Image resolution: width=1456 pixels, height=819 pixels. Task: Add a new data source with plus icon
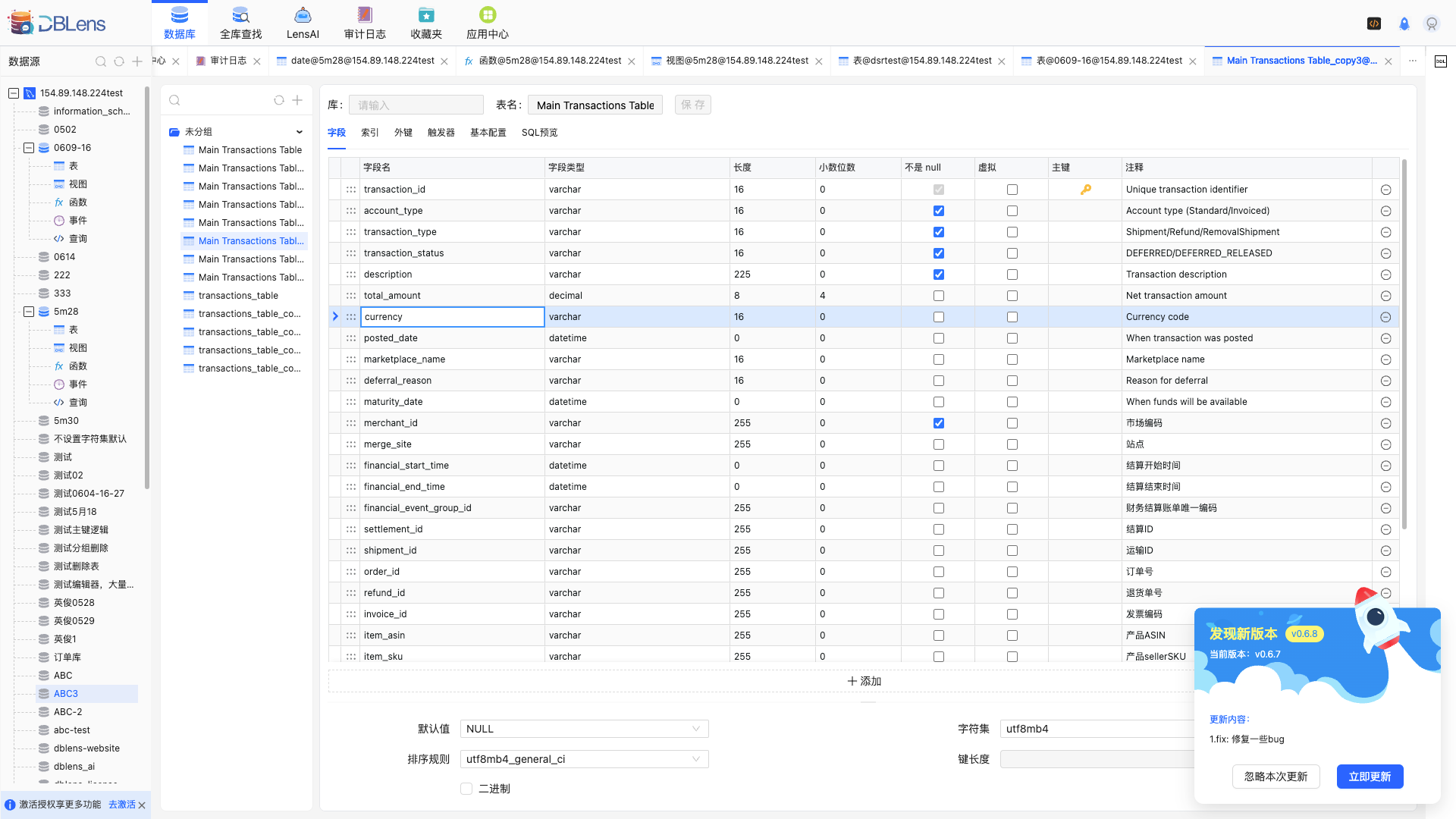(137, 61)
